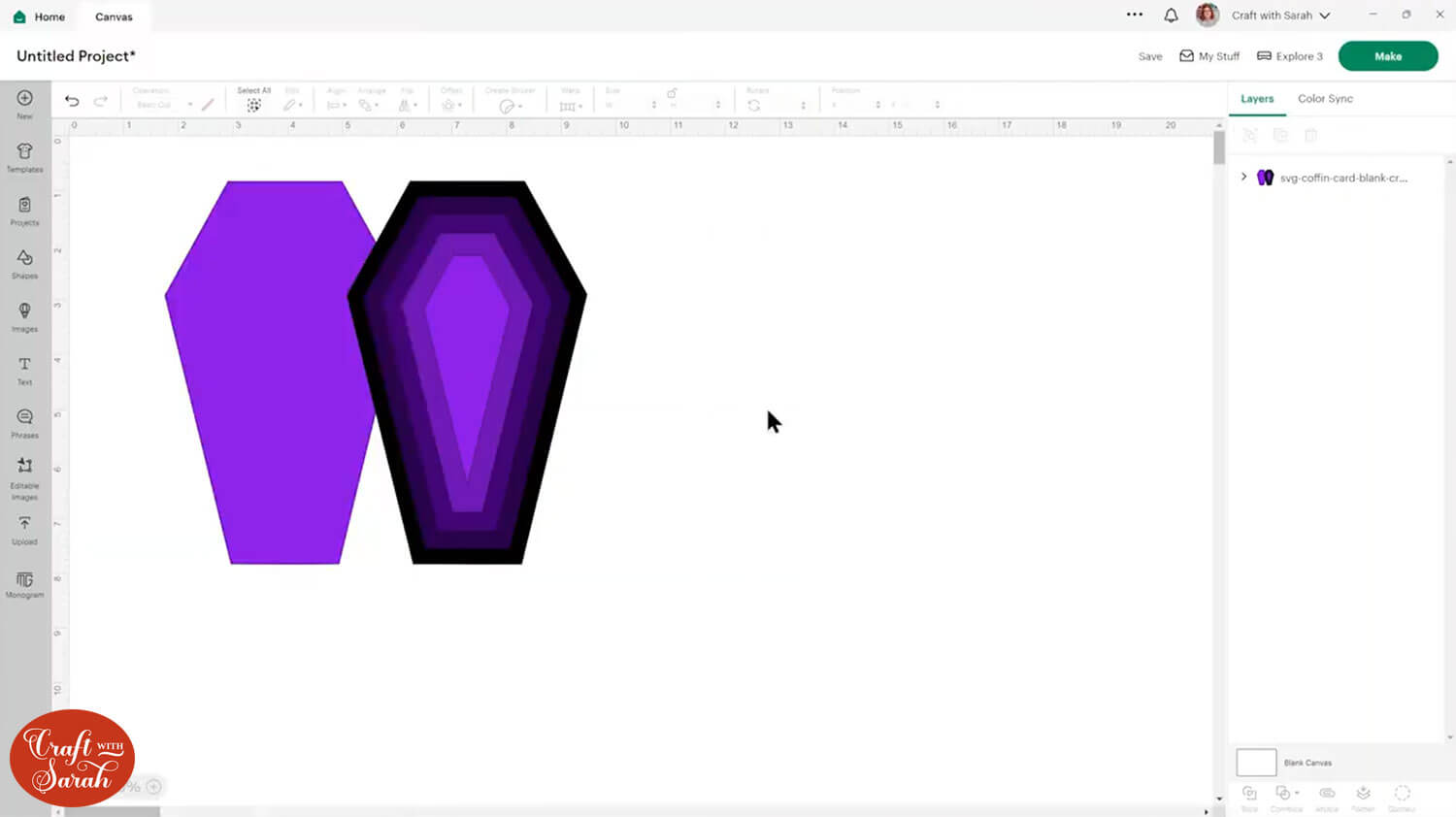Open the Monogram maker
Image resolution: width=1456 pixels, height=817 pixels.
[24, 584]
